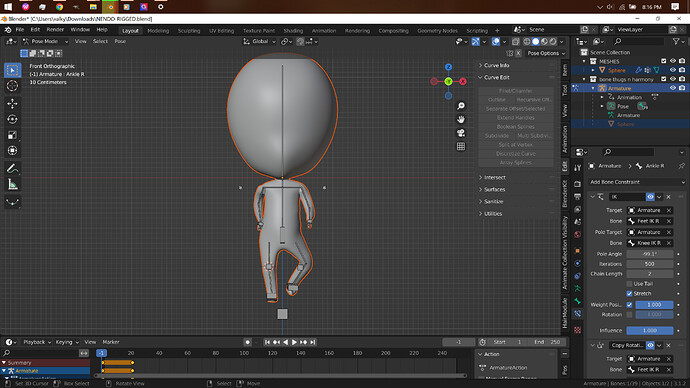Open the Playback dropdown menu
Image resolution: width=690 pixels, height=388 pixels.
pos(37,342)
